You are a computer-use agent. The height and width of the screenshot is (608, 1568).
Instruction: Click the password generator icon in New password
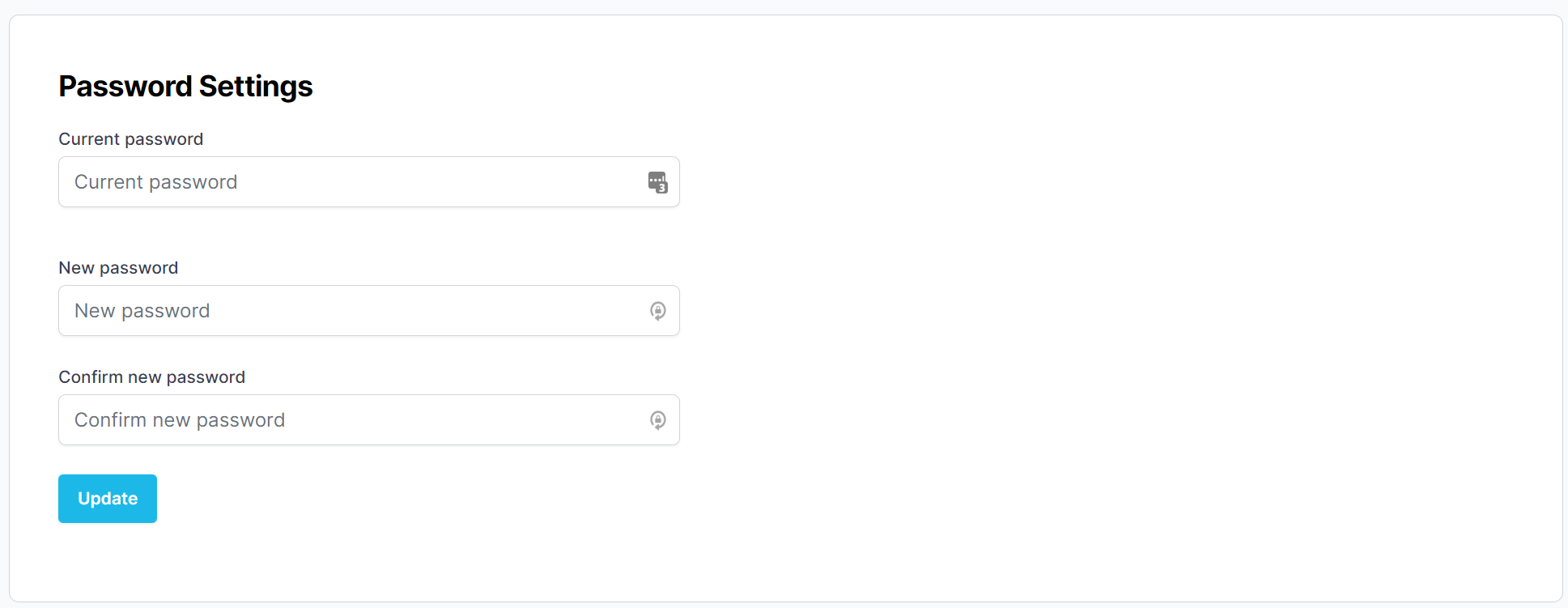point(658,311)
